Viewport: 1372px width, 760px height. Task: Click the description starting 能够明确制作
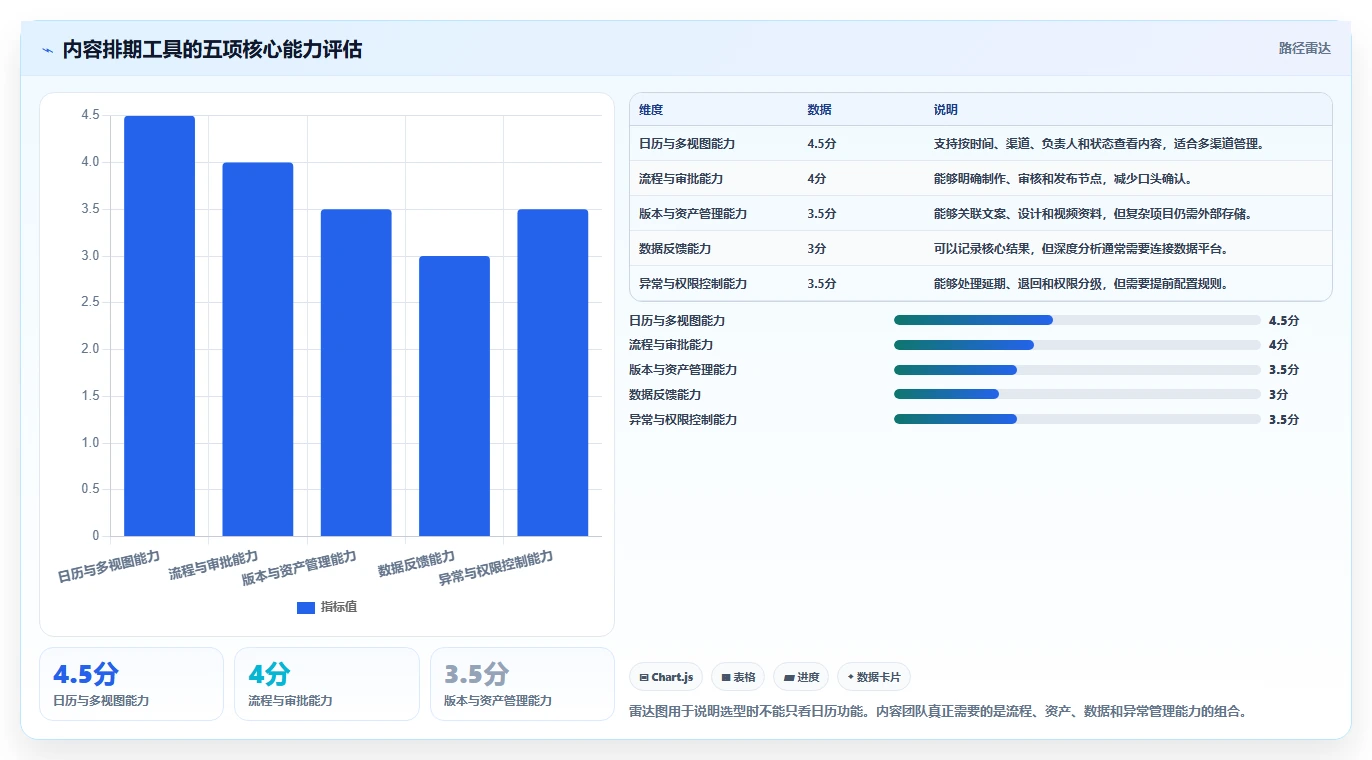tap(1063, 179)
